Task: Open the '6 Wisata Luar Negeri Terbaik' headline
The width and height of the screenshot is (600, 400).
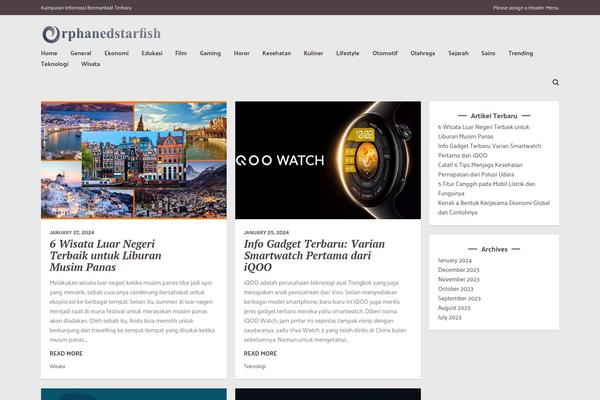Action: (x=106, y=255)
